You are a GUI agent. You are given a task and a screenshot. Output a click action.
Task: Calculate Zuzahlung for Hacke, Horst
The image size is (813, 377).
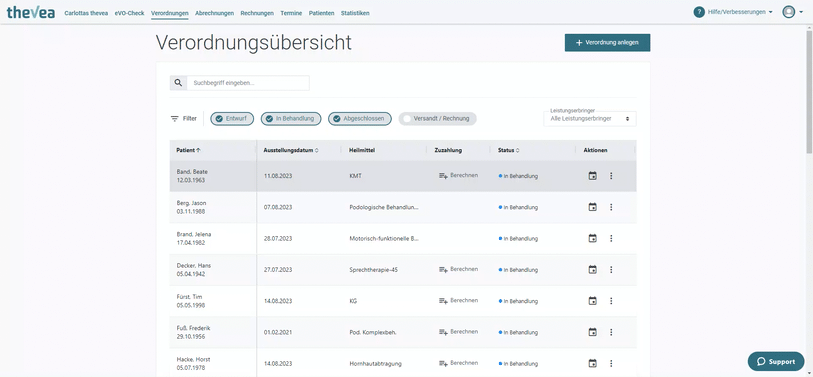(x=458, y=363)
